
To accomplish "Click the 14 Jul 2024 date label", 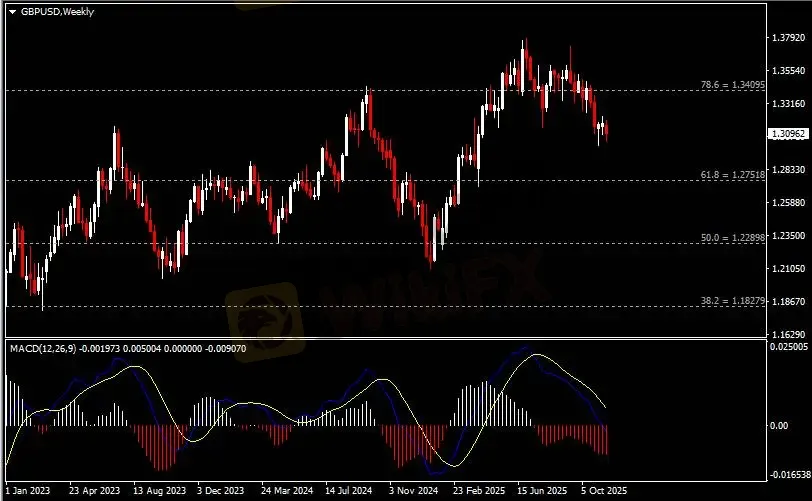I will (x=349, y=490).
